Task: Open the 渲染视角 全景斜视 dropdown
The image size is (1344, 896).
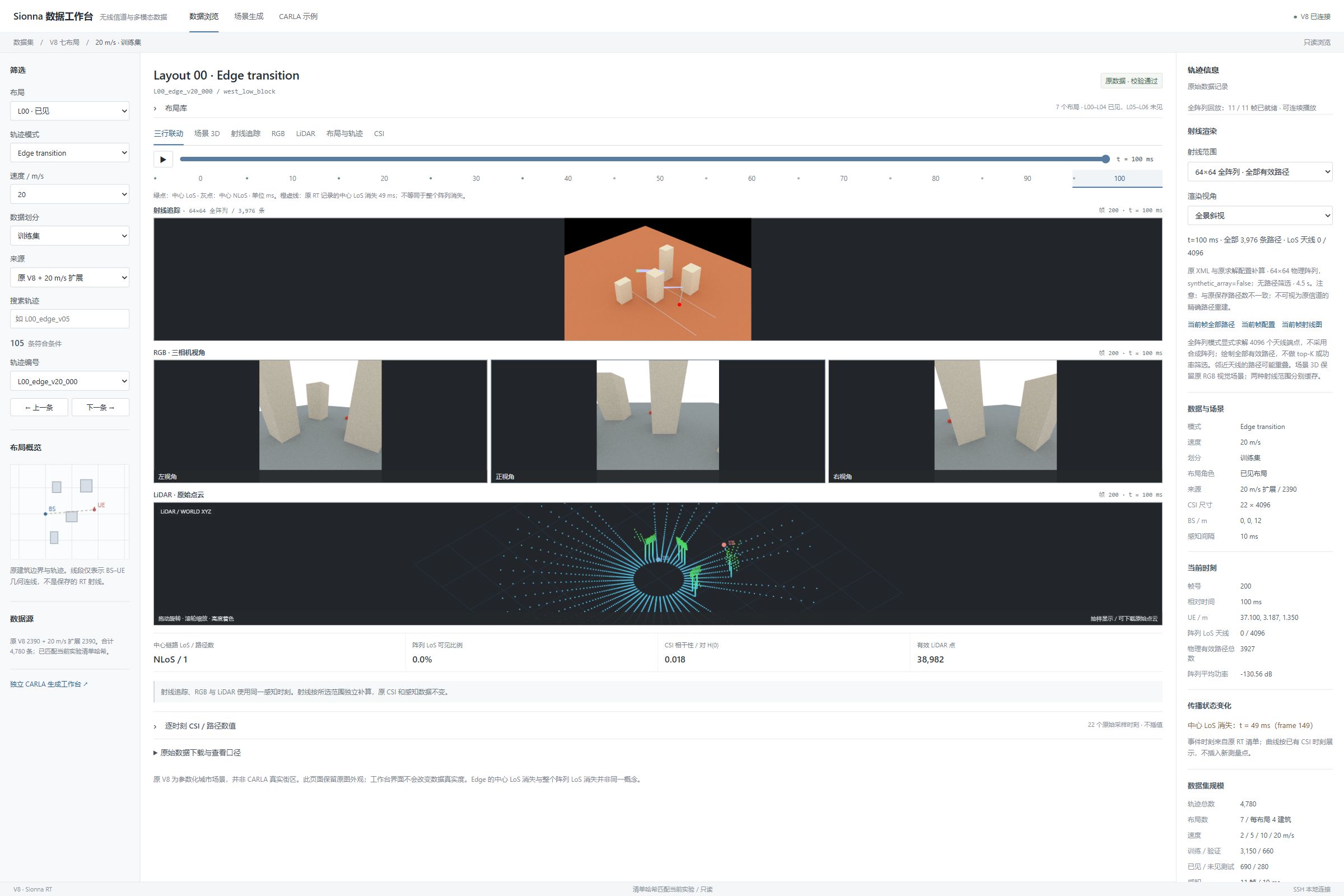Action: click(x=1259, y=216)
